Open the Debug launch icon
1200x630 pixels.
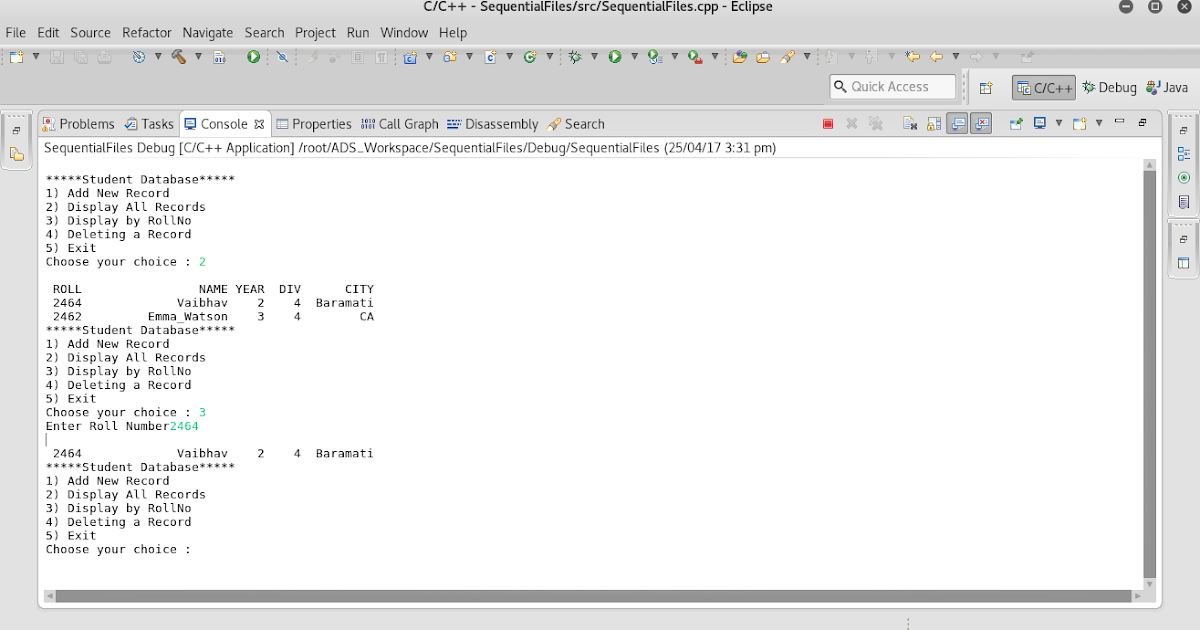[x=575, y=57]
